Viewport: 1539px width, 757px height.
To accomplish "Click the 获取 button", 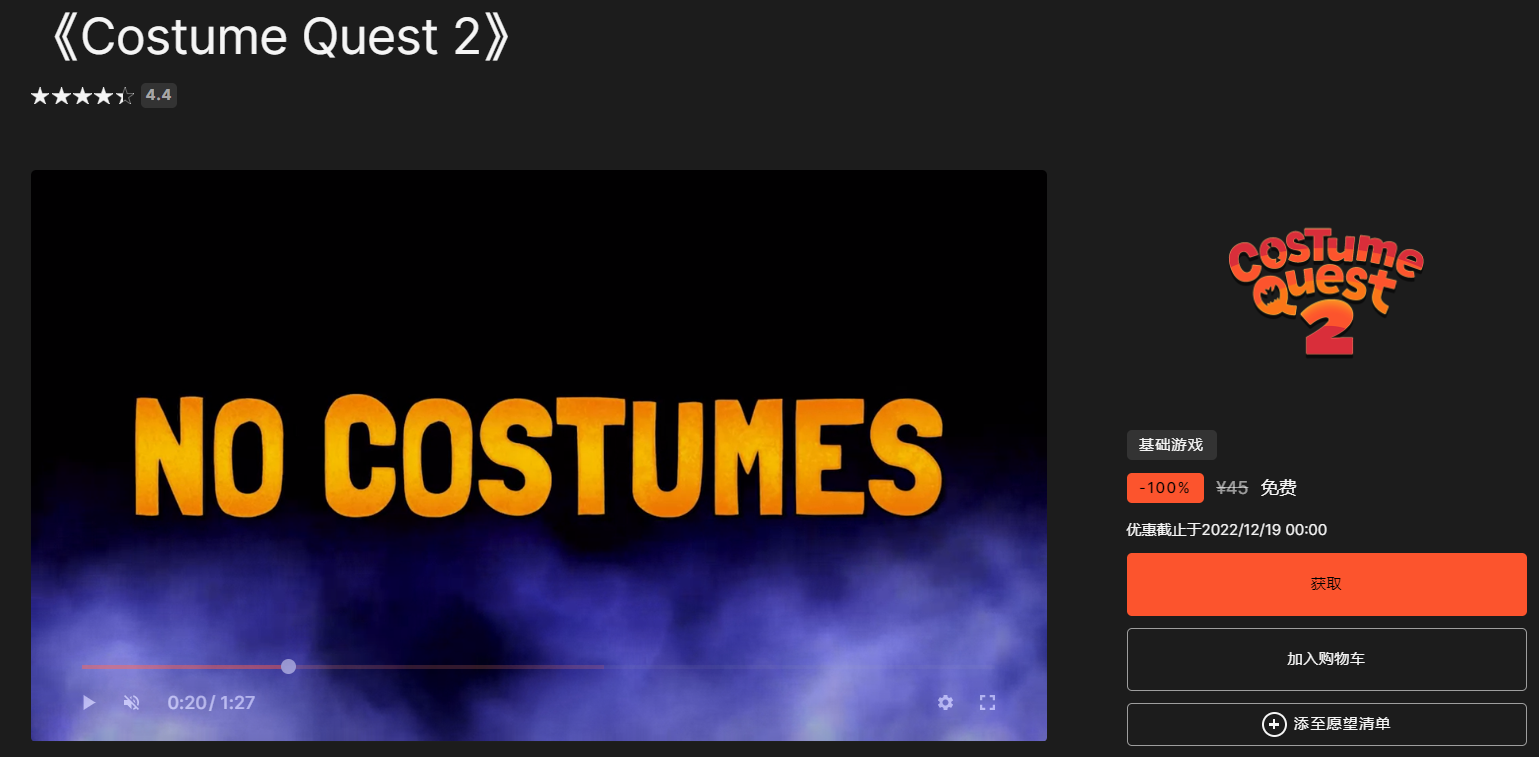I will point(1326,584).
